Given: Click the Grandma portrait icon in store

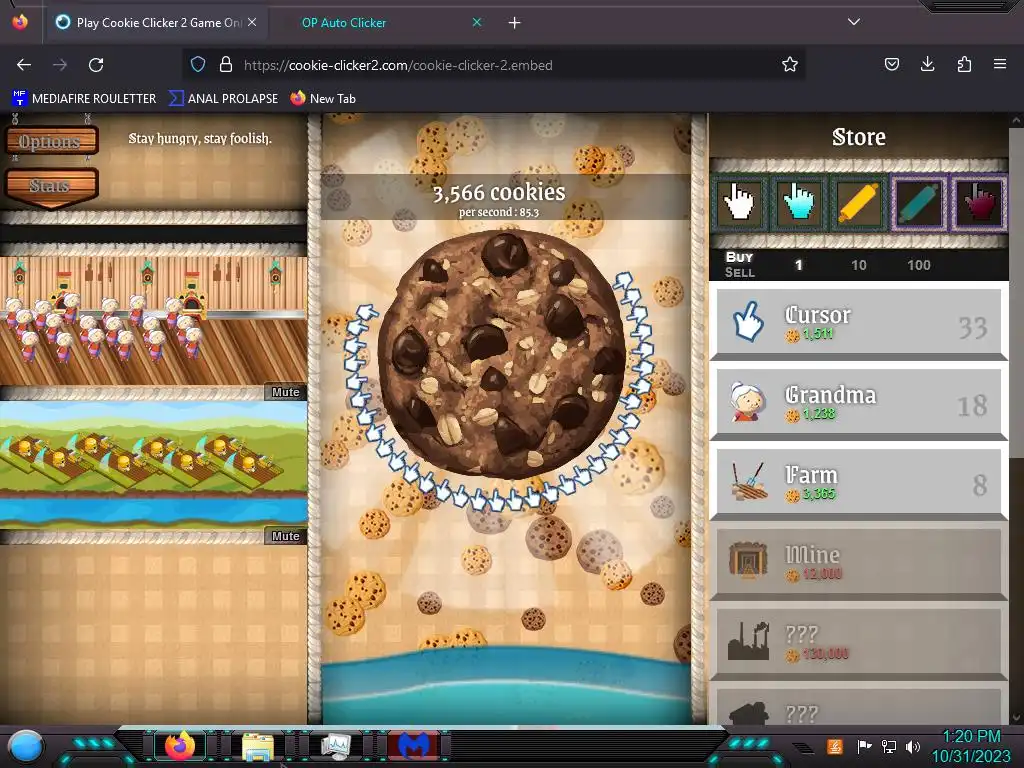Looking at the screenshot, I should point(748,402).
